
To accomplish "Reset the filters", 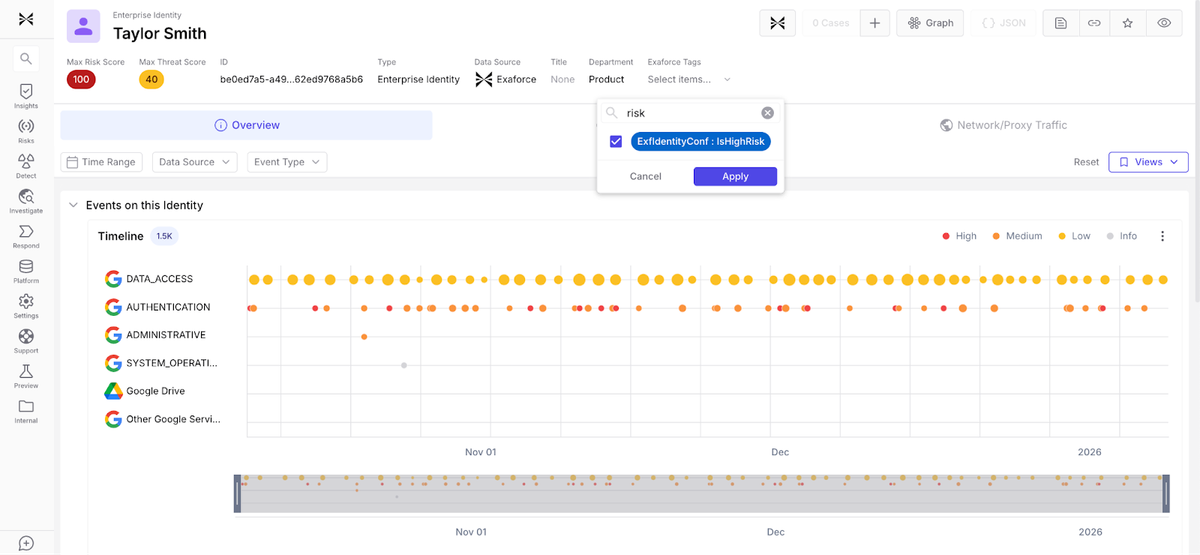I will [x=1086, y=162].
